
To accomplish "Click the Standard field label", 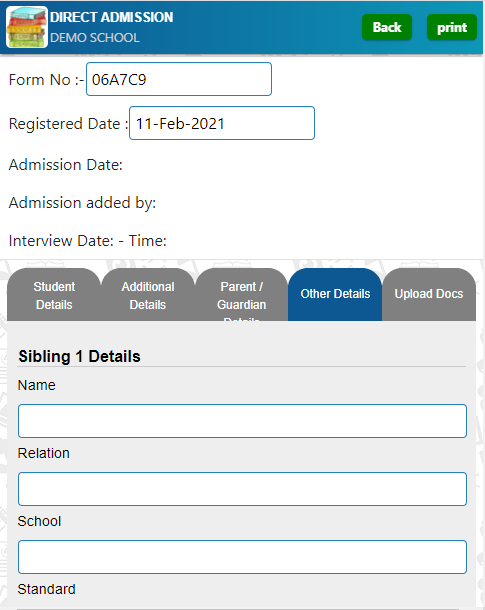I will click(47, 589).
